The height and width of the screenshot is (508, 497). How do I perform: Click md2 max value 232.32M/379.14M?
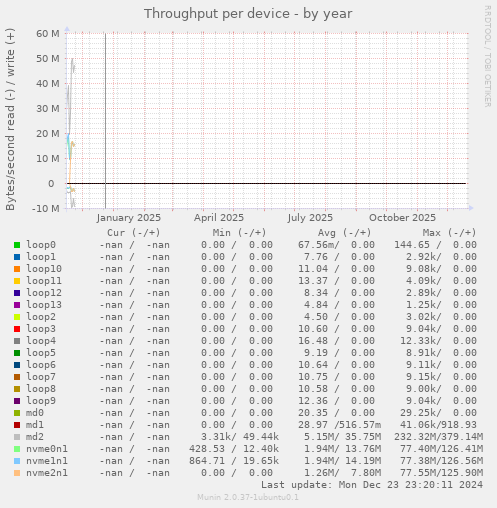438,437
